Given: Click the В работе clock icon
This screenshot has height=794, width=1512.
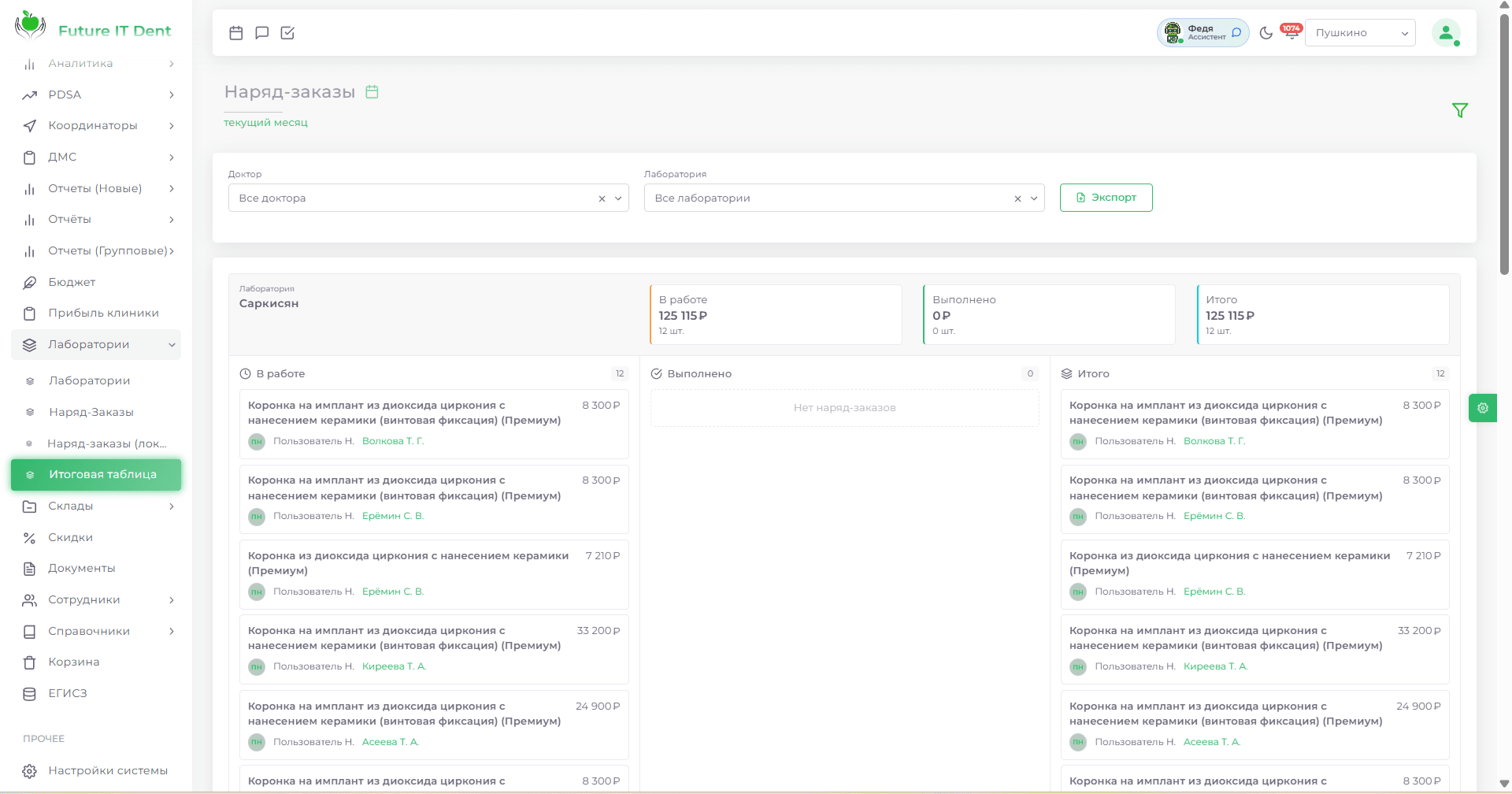Looking at the screenshot, I should (246, 374).
